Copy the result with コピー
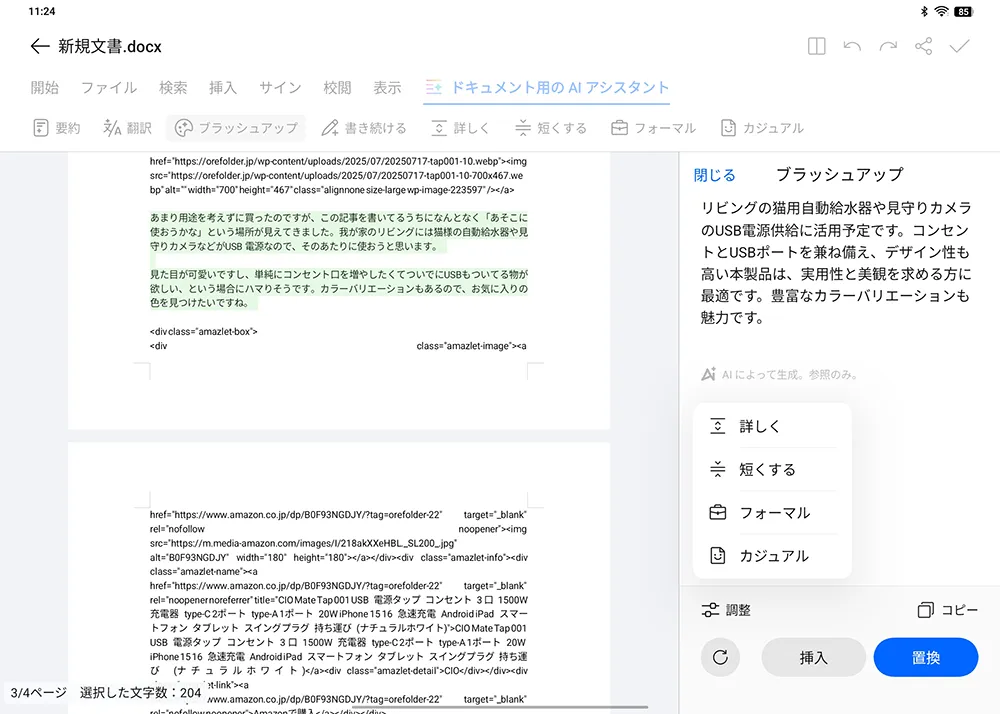 (x=947, y=610)
